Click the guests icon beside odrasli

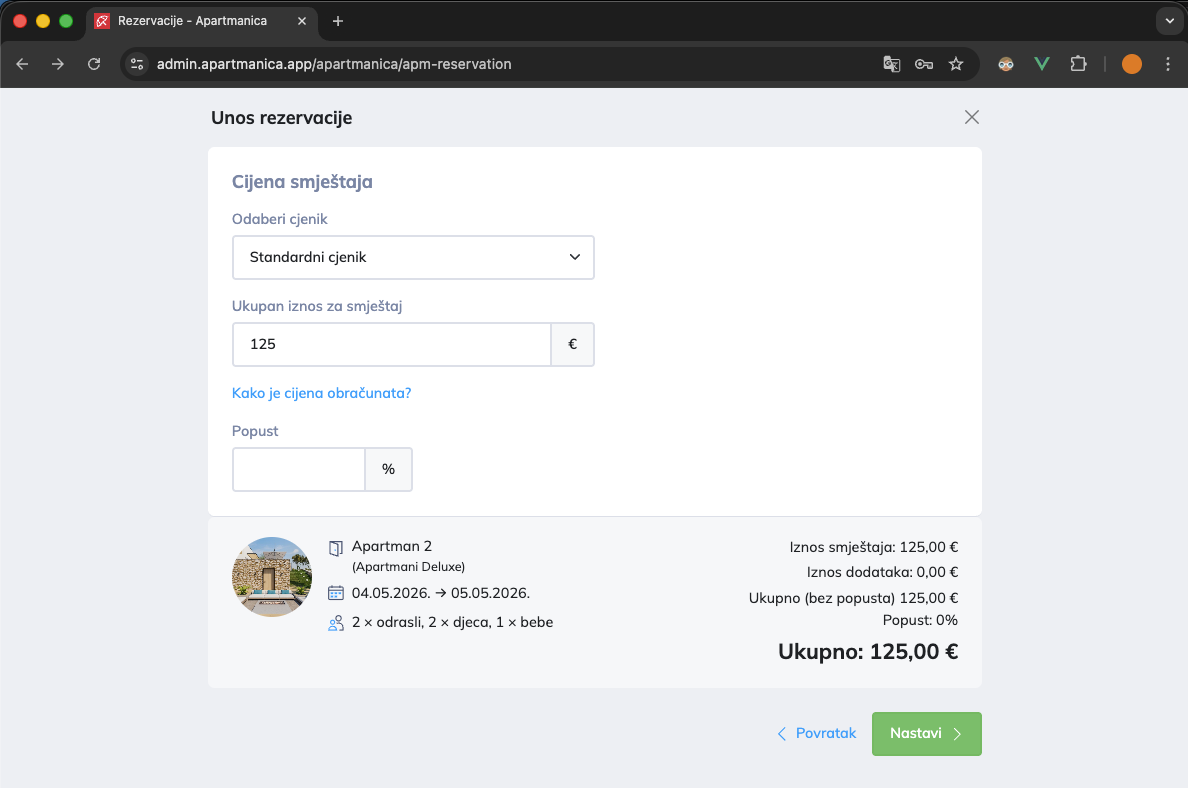click(x=336, y=624)
